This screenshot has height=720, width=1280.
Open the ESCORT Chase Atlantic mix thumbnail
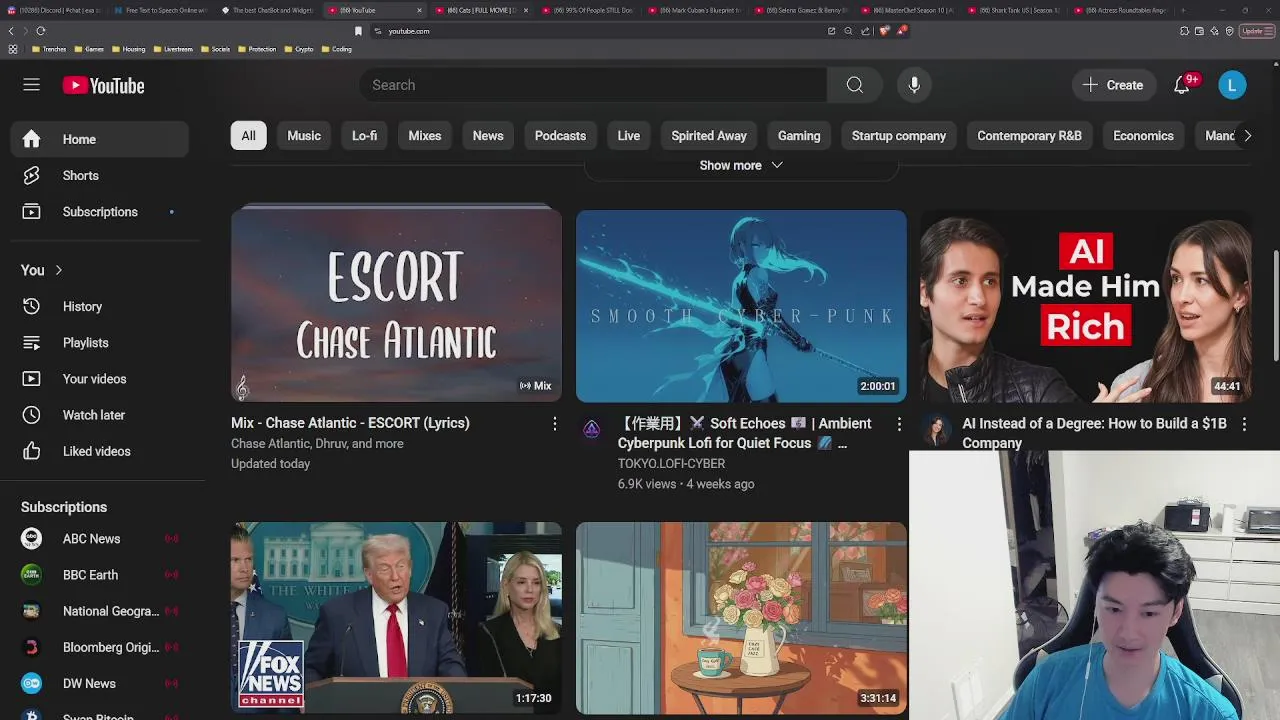(x=396, y=305)
